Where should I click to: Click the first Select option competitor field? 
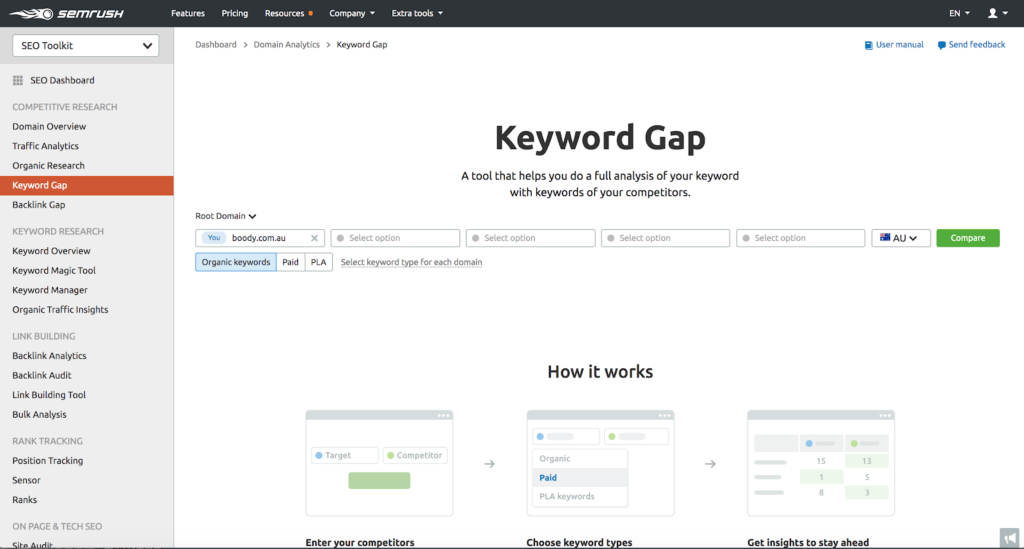pyautogui.click(x=395, y=238)
